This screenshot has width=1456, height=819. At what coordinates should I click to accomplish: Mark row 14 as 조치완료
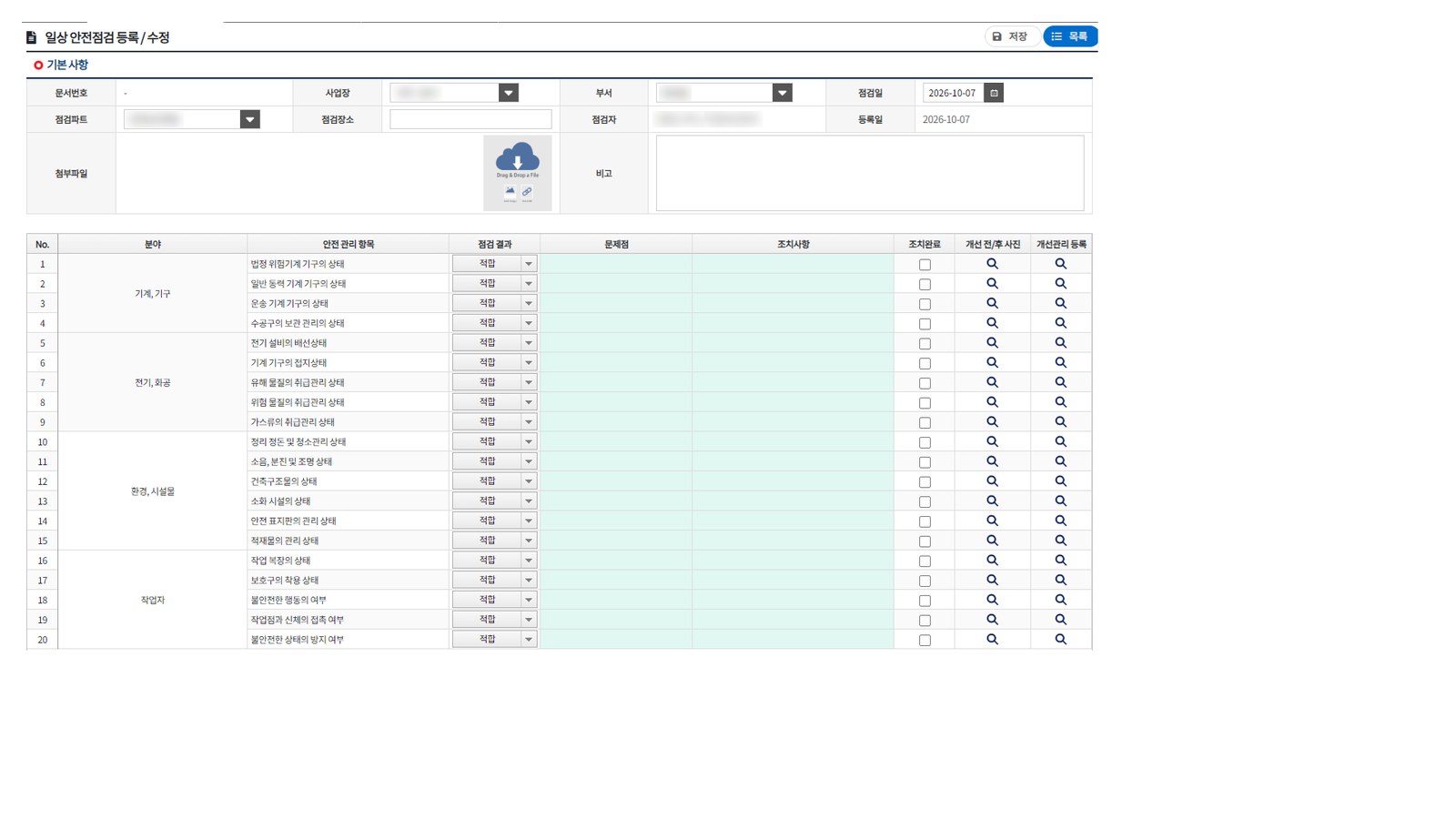click(925, 521)
